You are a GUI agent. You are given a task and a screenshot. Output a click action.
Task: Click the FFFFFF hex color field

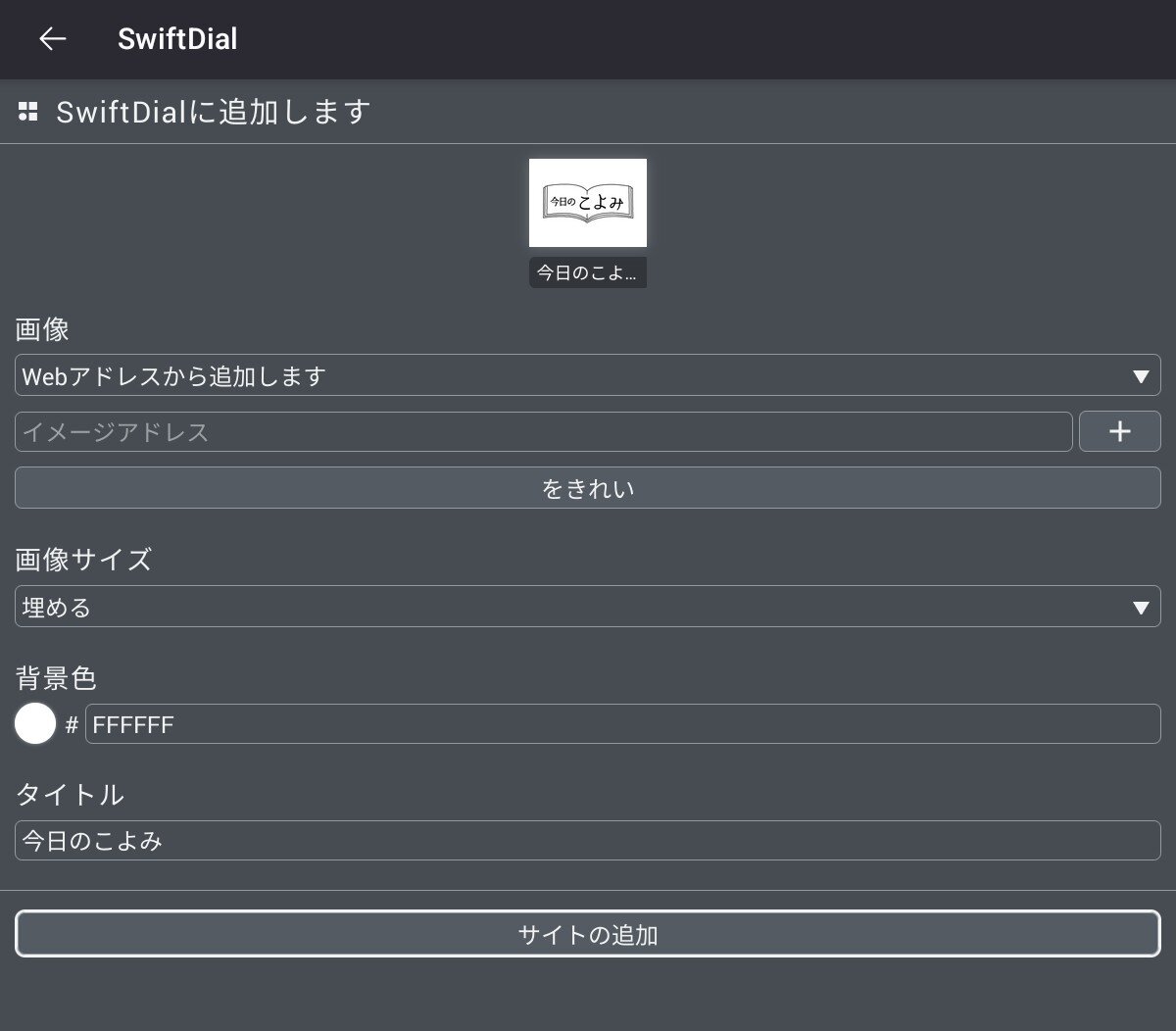tap(622, 724)
